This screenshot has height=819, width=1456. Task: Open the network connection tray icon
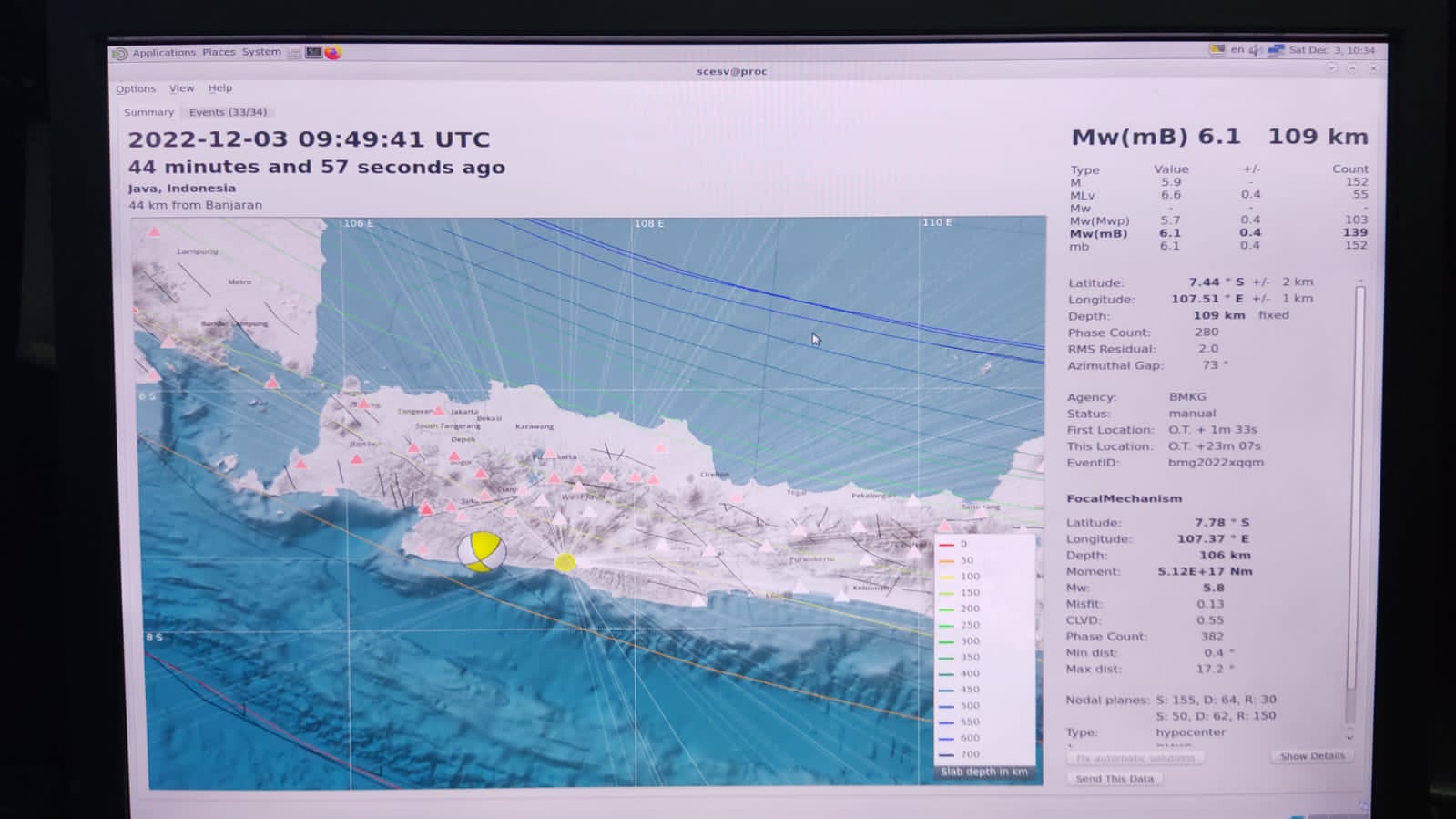[x=1276, y=50]
